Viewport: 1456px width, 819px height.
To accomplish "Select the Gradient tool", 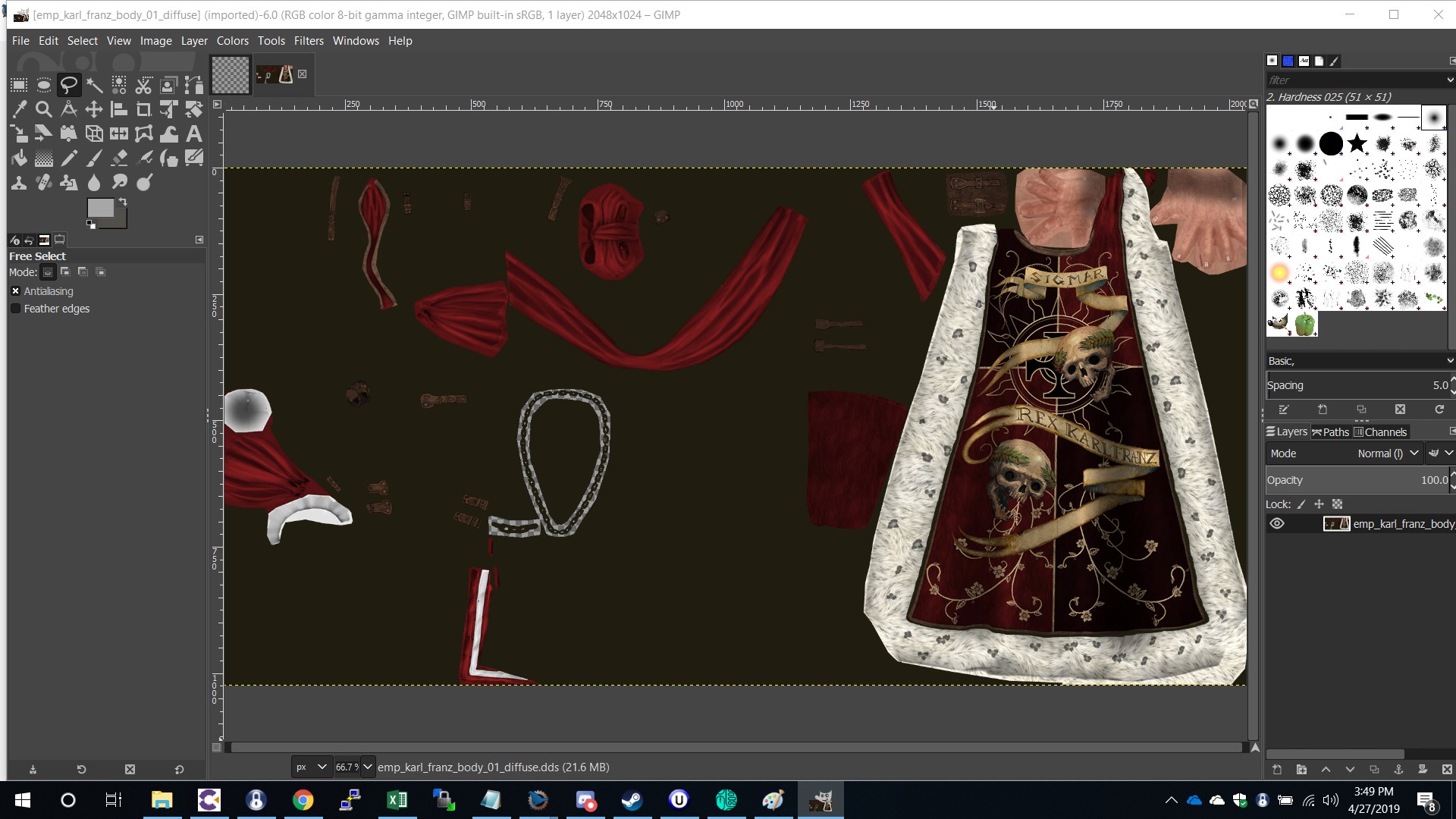I will (44, 158).
